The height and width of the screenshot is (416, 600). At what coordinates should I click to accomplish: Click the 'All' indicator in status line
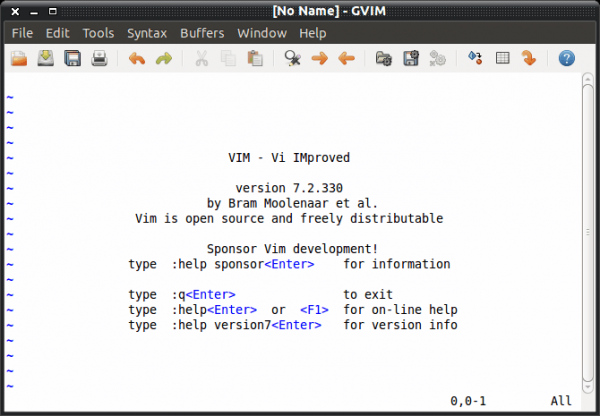561,401
